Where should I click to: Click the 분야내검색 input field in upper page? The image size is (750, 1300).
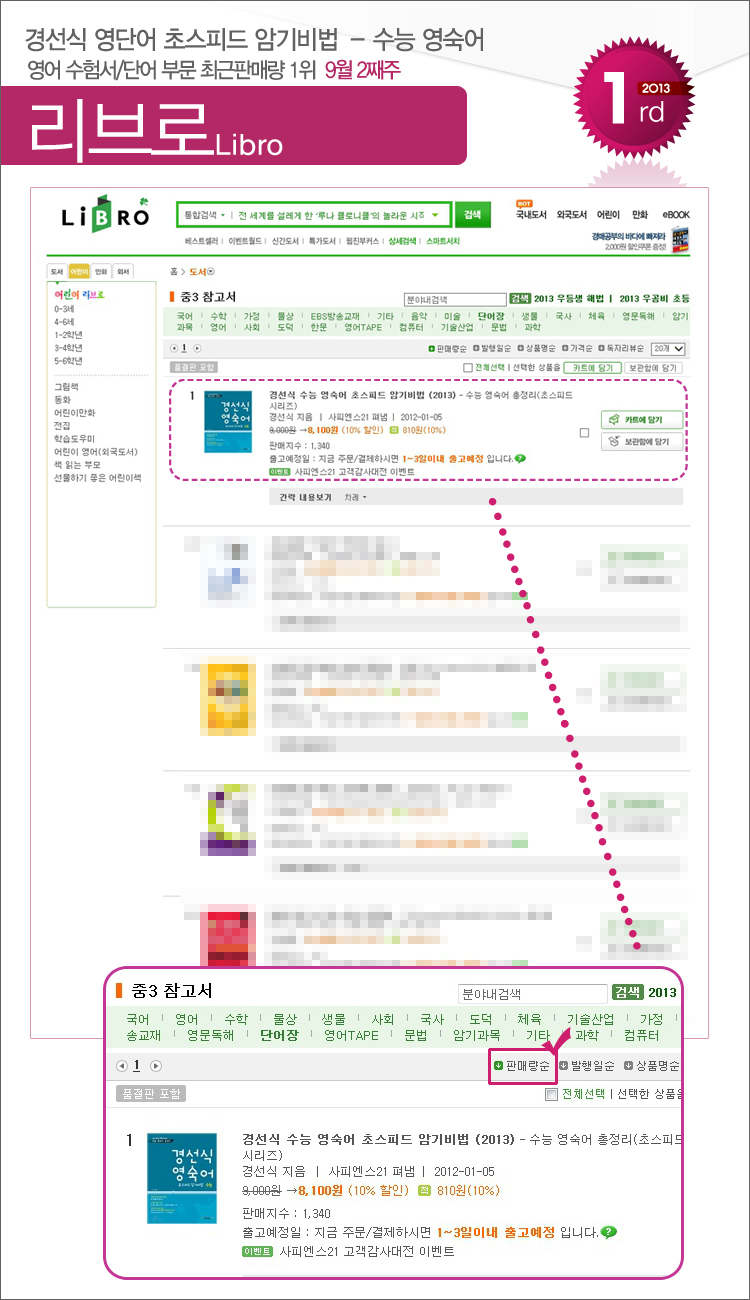[x=454, y=298]
